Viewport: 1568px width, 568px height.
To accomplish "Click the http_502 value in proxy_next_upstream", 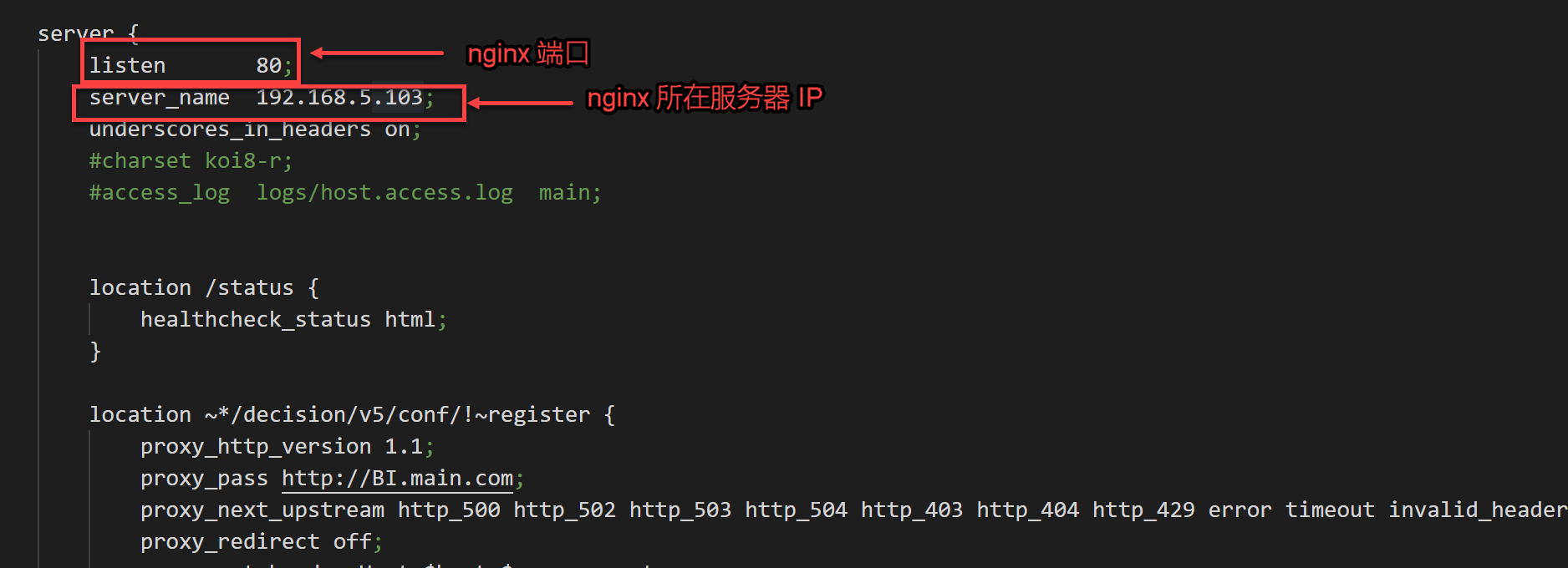I will point(564,510).
